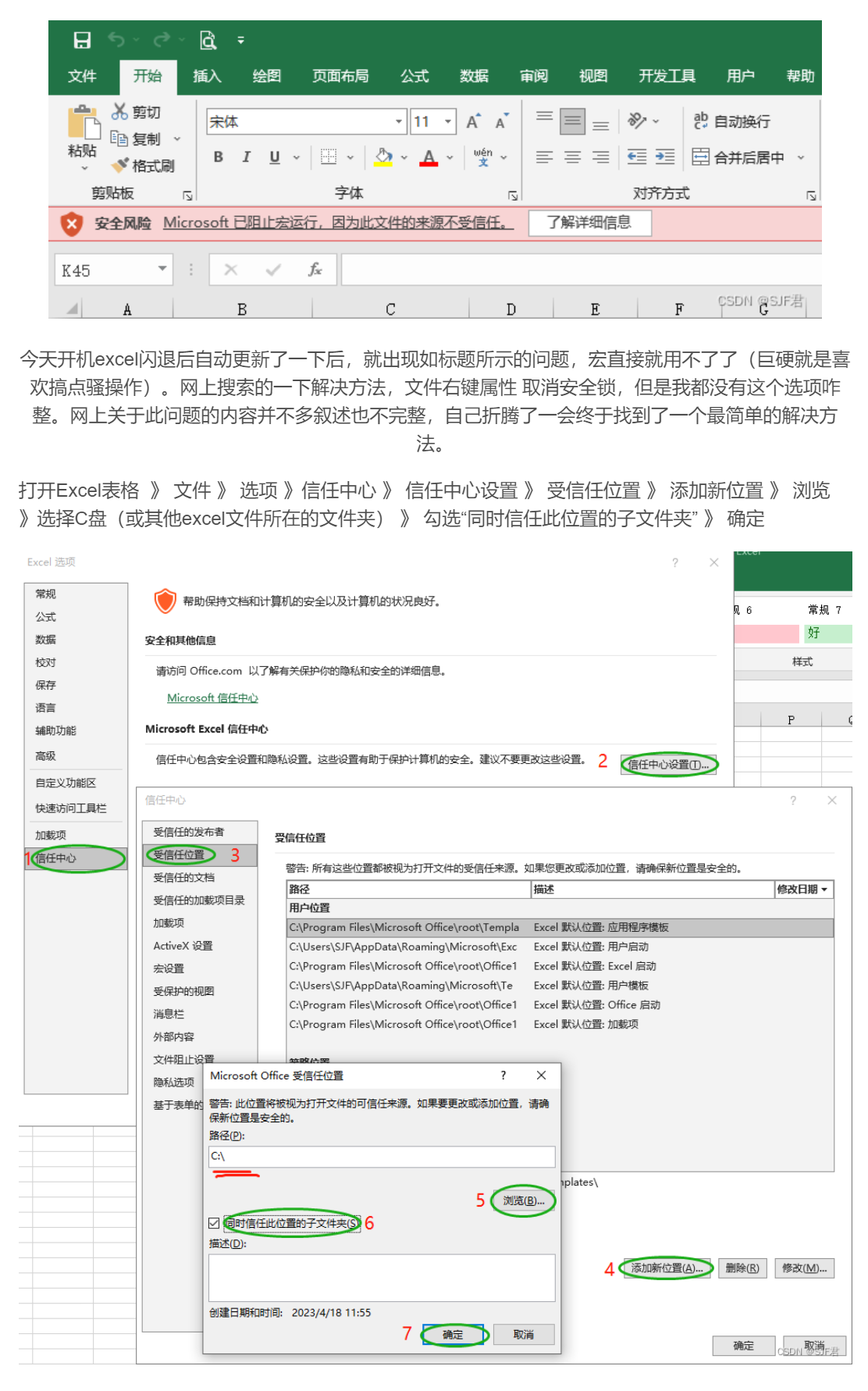Viewport: 868px width, 1391px height.
Task: Select 宏设置 in Trust Center list
Action: 200,968
